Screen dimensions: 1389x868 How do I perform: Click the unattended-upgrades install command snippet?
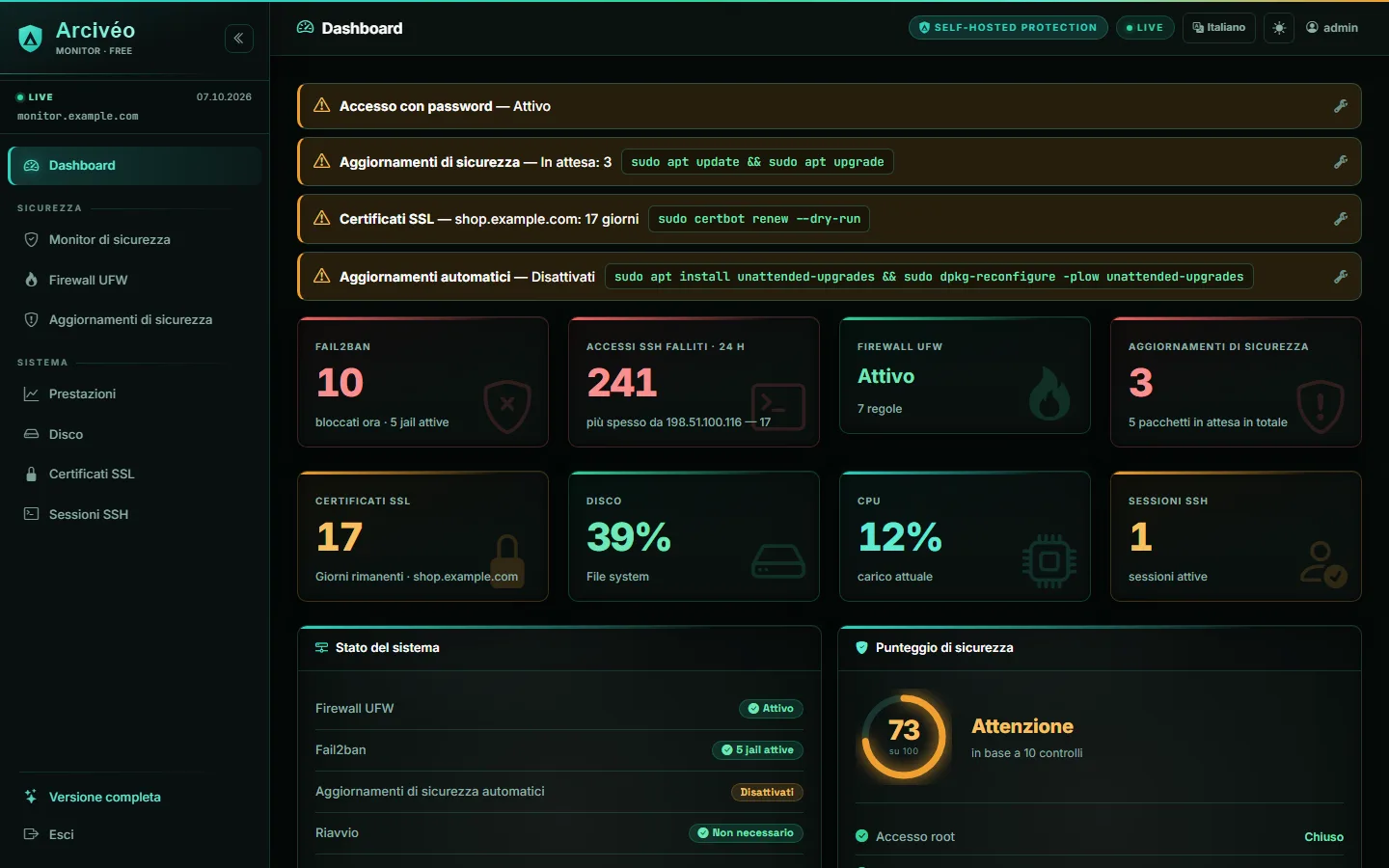click(929, 277)
